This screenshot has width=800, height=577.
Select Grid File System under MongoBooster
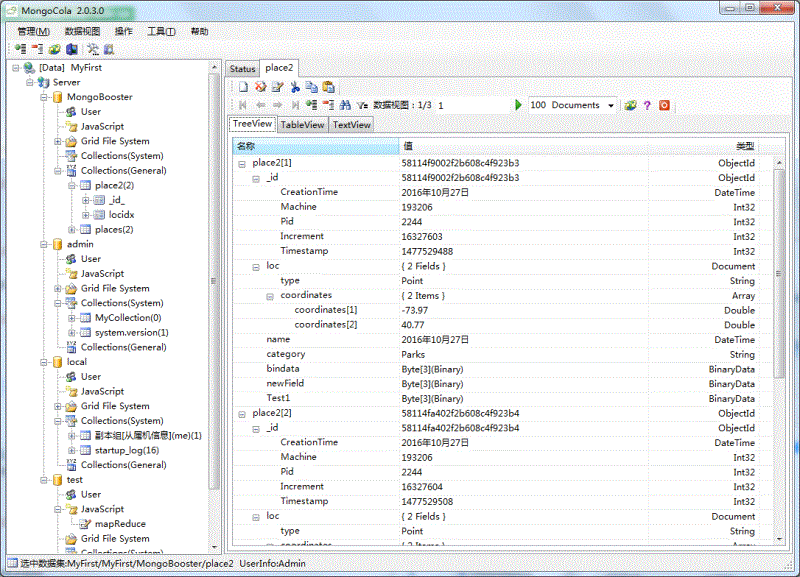click(x=115, y=141)
